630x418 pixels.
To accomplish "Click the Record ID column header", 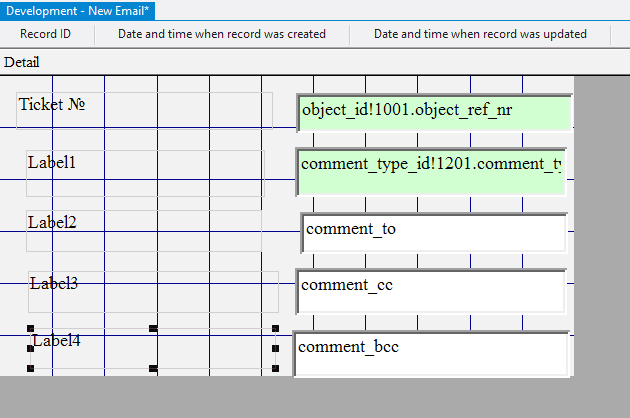I will 46,34.
